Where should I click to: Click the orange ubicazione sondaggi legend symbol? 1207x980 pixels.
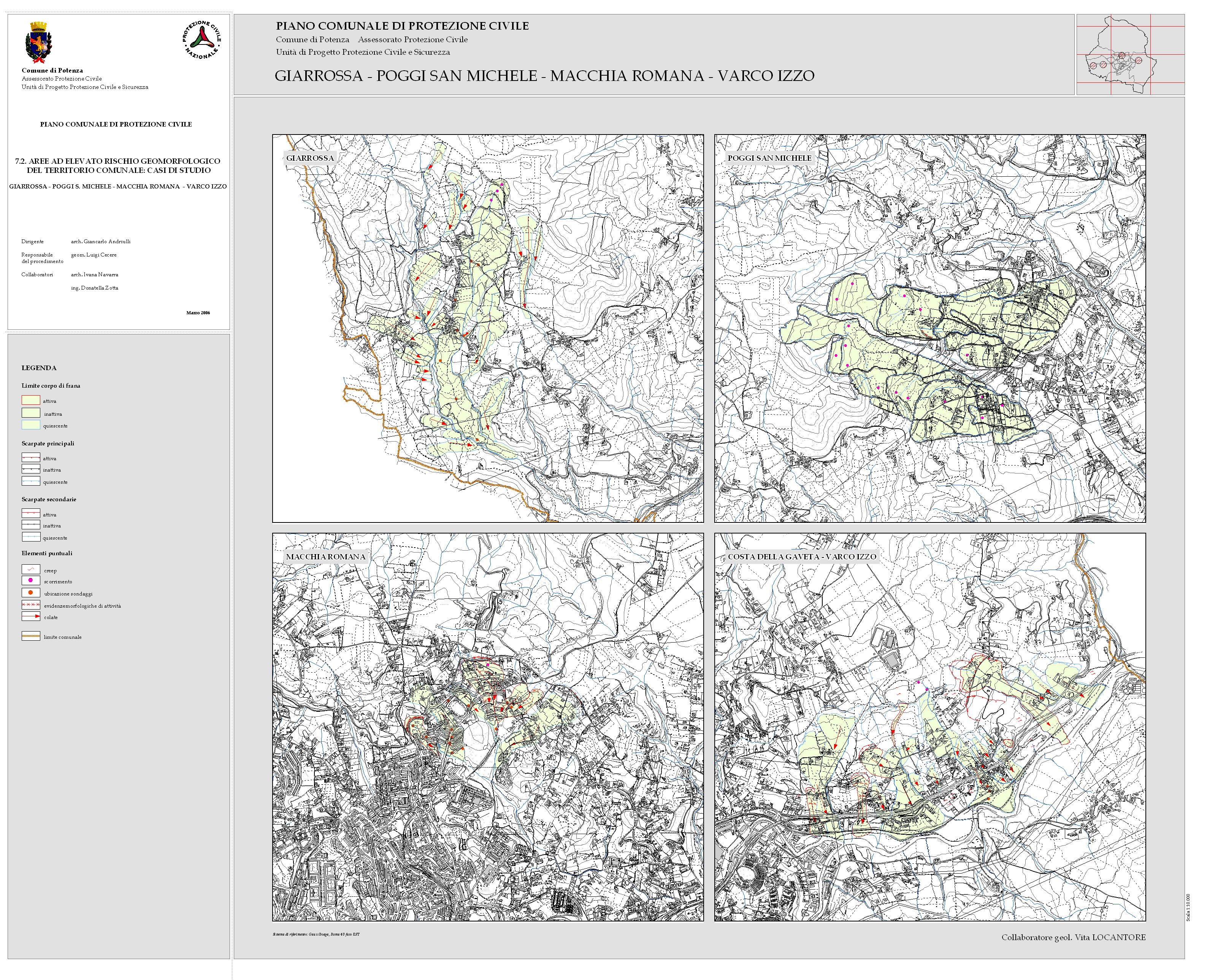(x=30, y=593)
